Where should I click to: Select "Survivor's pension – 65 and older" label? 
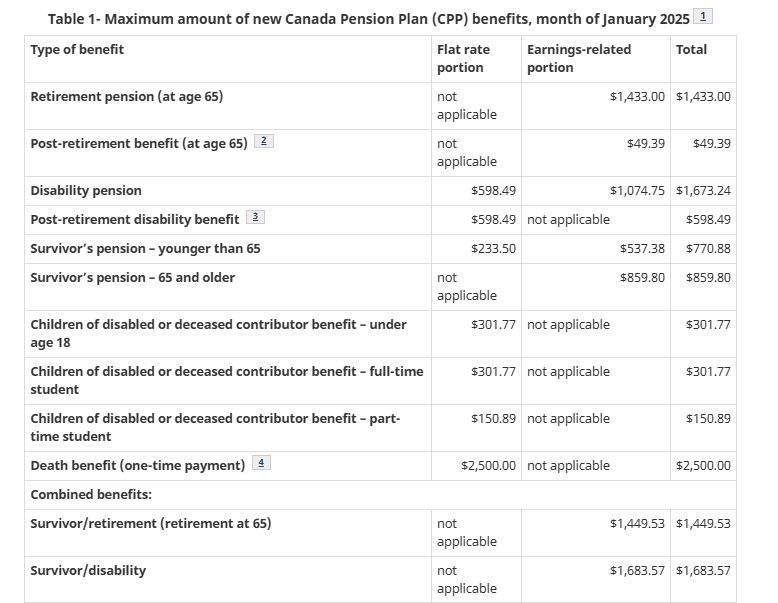click(132, 278)
